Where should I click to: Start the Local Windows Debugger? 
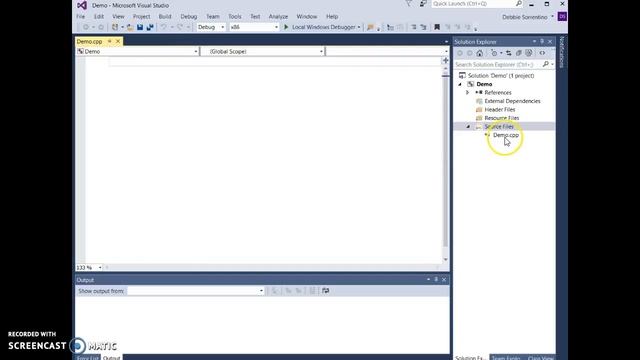(319, 27)
